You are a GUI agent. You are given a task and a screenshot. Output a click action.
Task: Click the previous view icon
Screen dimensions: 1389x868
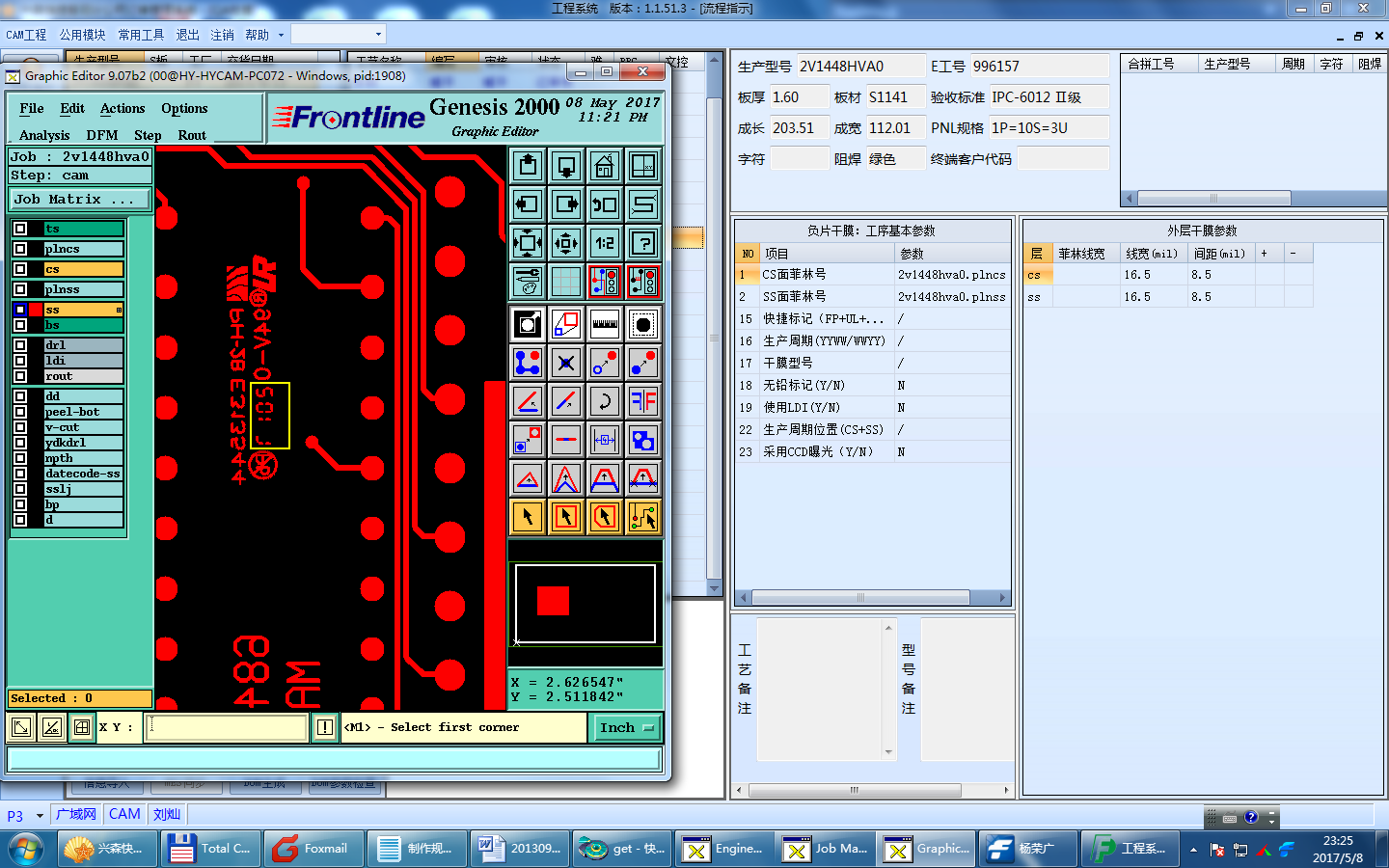(x=605, y=204)
